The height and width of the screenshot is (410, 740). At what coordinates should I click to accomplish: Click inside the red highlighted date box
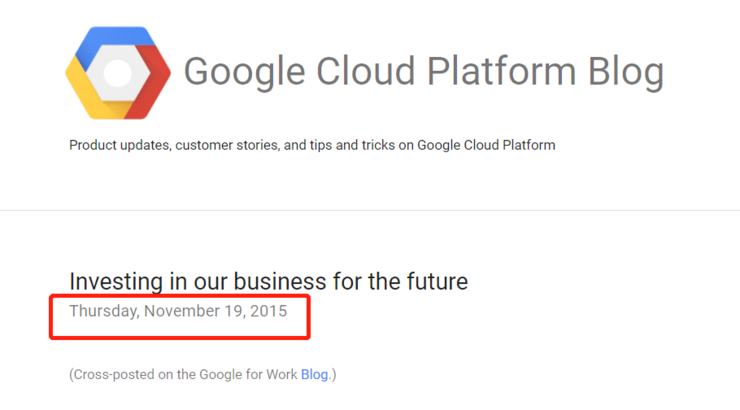click(x=180, y=317)
